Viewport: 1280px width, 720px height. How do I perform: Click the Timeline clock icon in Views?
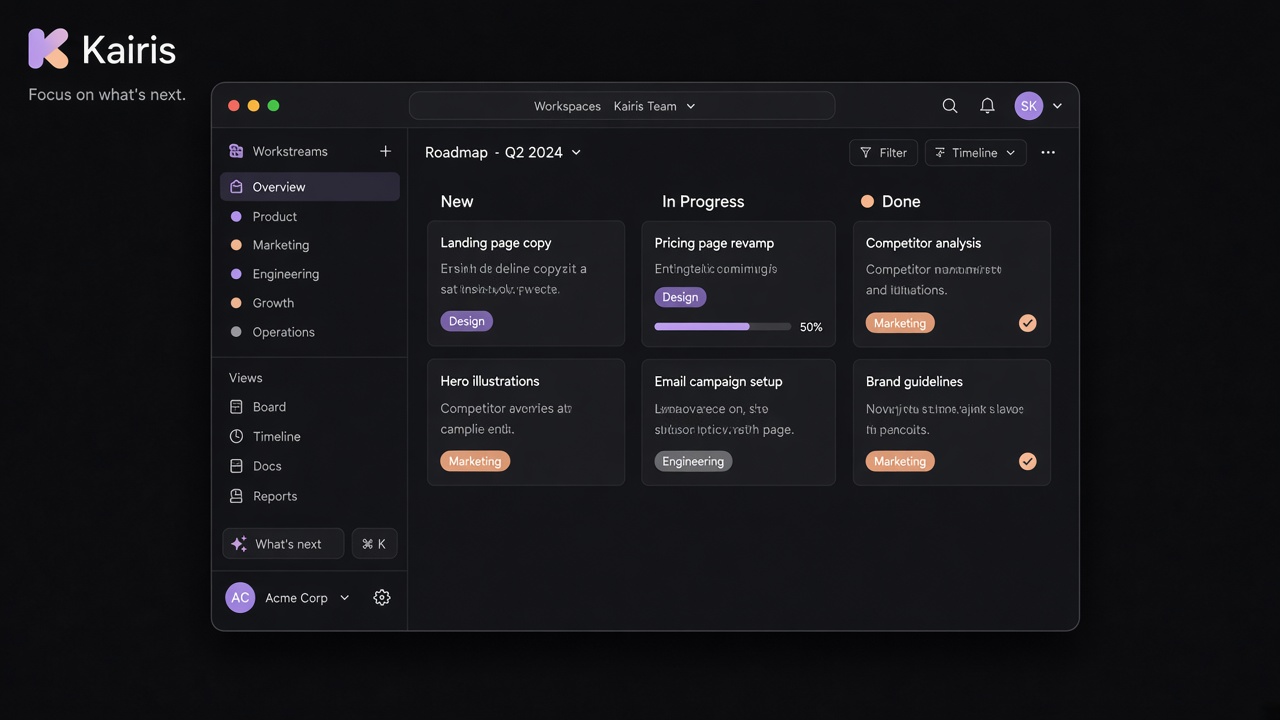[x=236, y=436]
